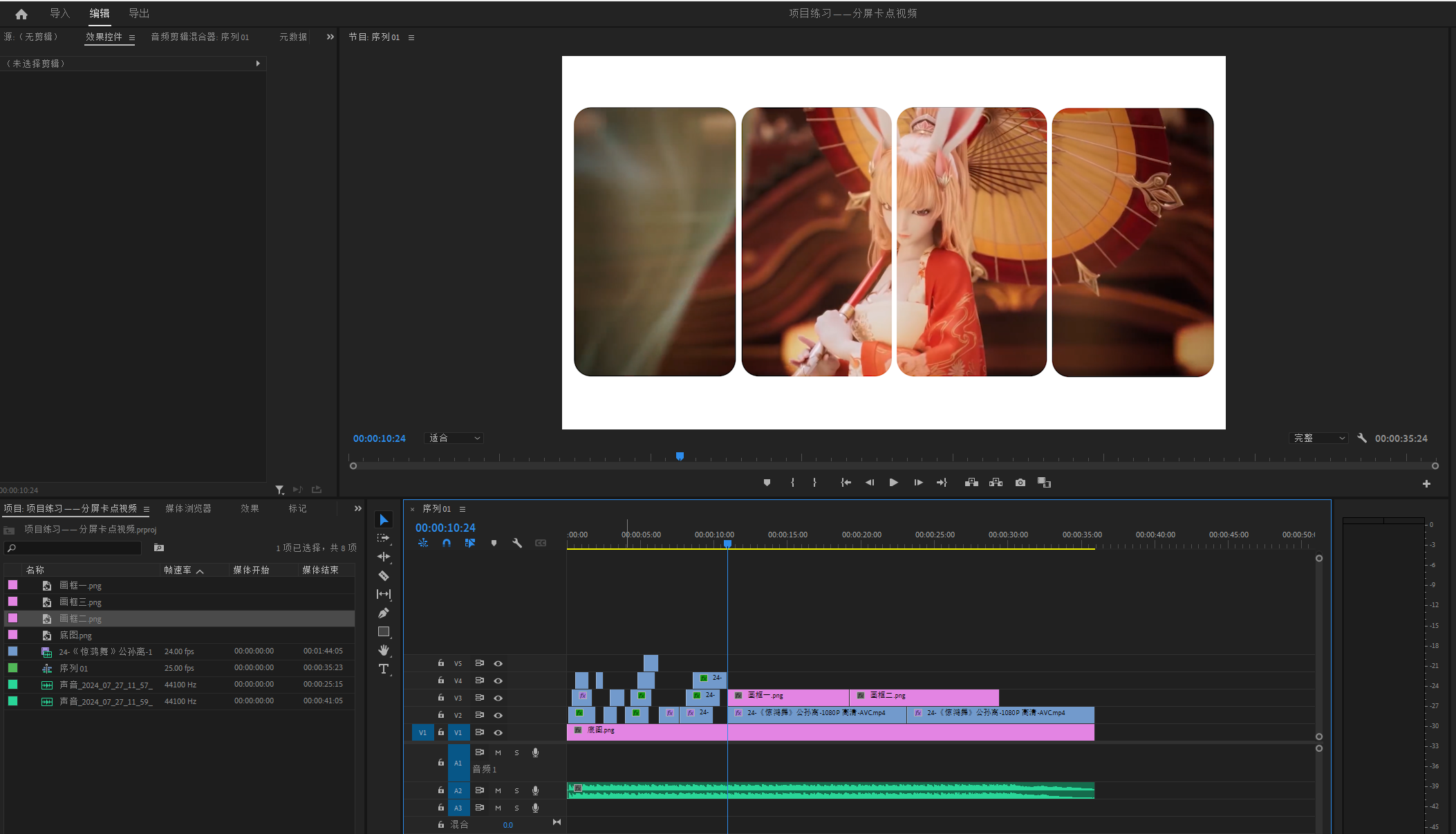Switch to the 导出 workspace tab

tap(139, 13)
